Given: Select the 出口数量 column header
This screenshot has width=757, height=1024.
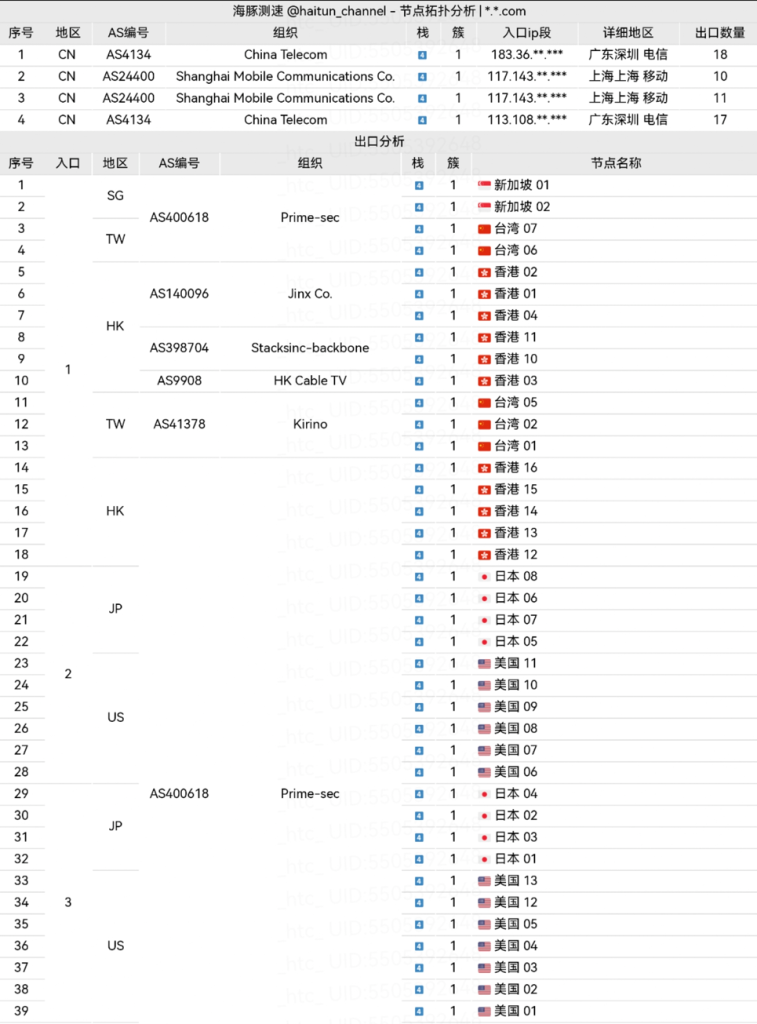Looking at the screenshot, I should tap(720, 33).
